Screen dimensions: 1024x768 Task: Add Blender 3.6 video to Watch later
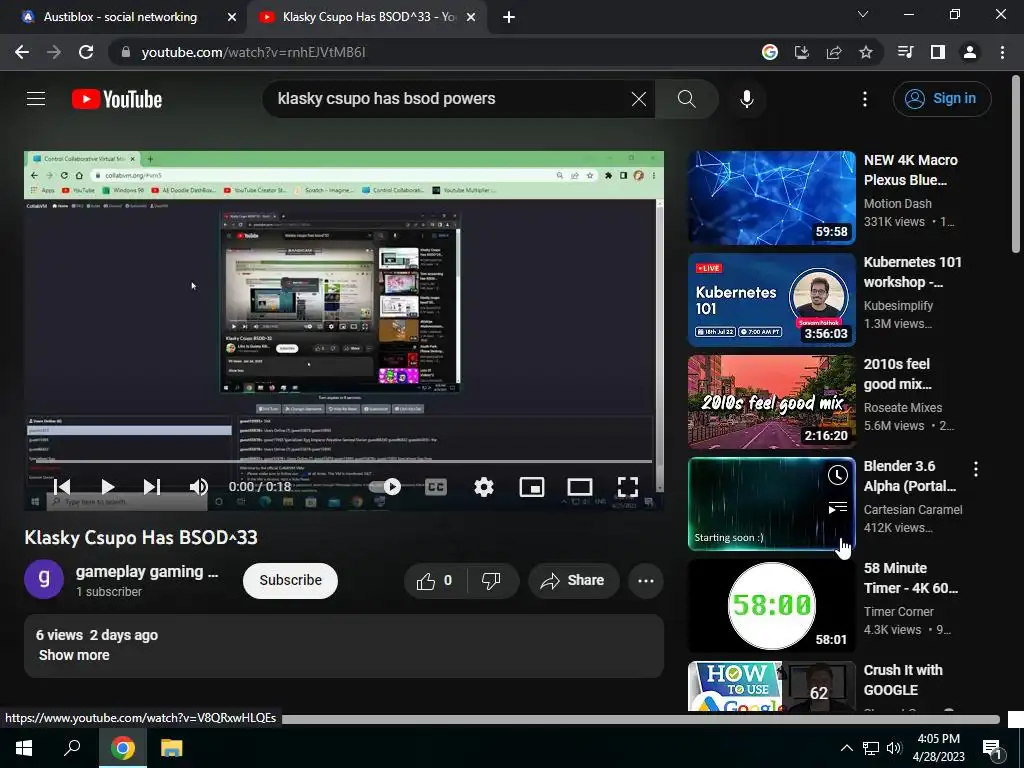pos(837,475)
